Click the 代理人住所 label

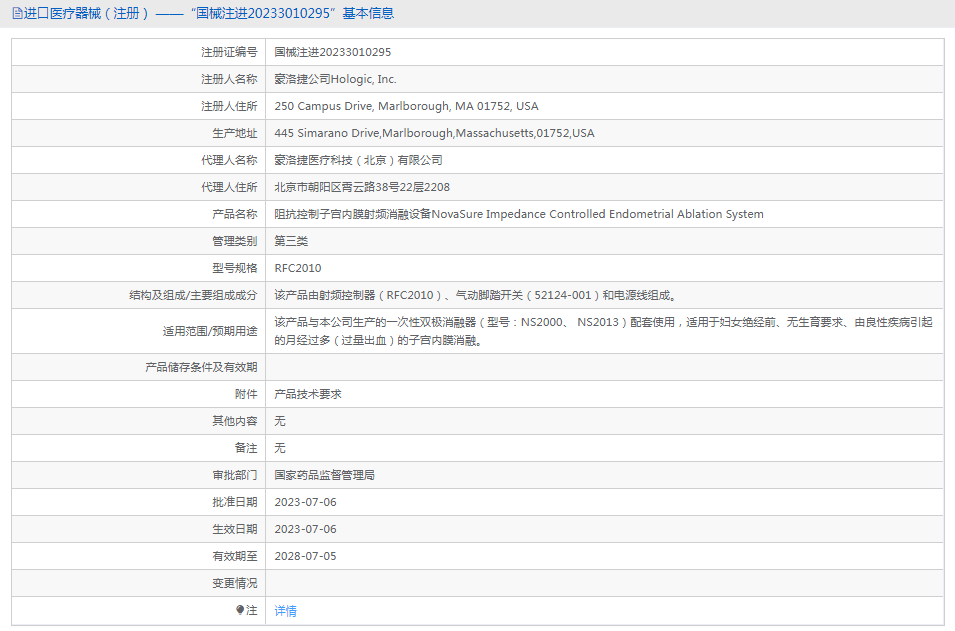[229, 187]
